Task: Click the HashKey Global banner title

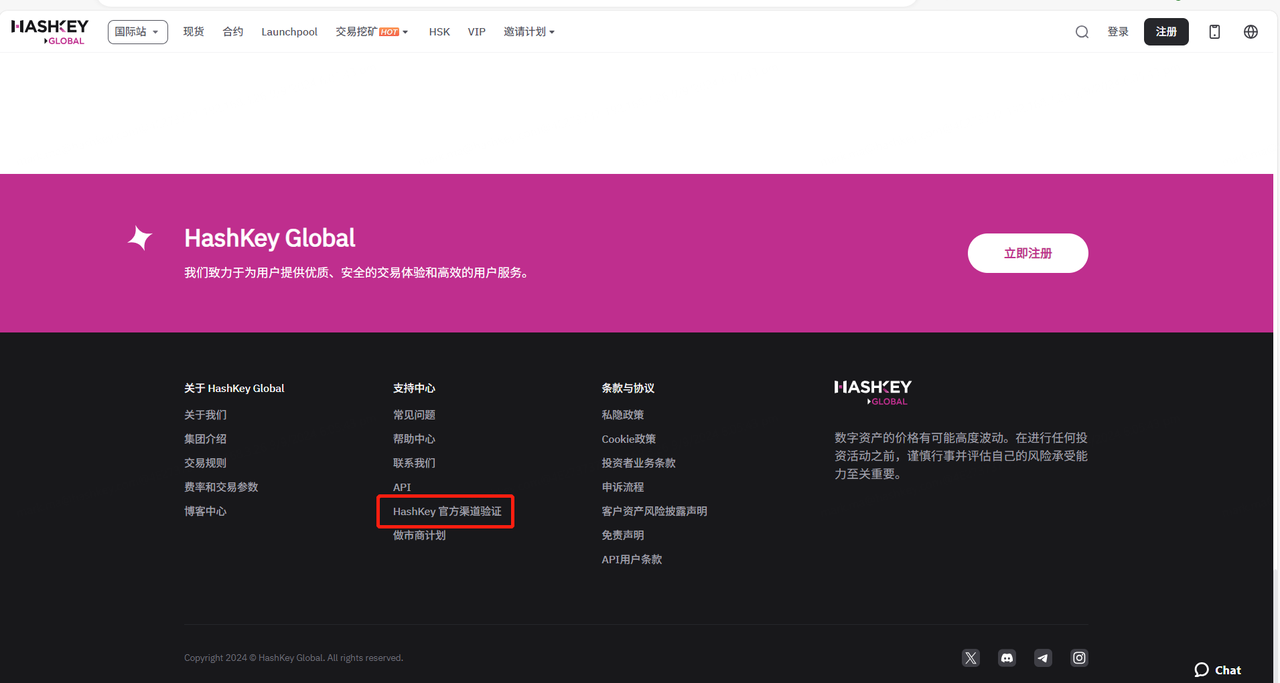Action: coord(270,238)
